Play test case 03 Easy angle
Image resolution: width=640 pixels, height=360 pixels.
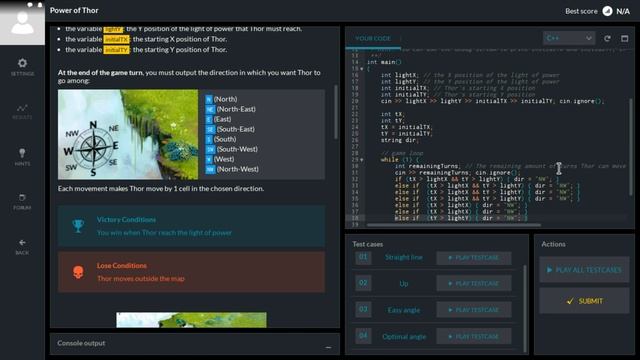[x=473, y=310]
